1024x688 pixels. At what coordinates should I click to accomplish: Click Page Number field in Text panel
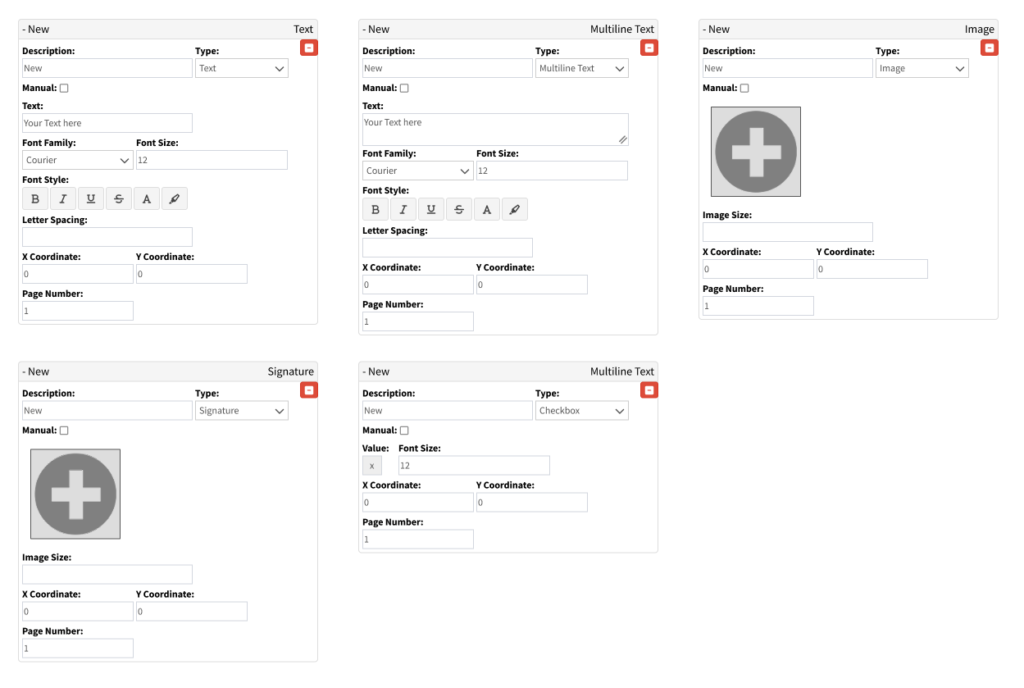point(78,311)
